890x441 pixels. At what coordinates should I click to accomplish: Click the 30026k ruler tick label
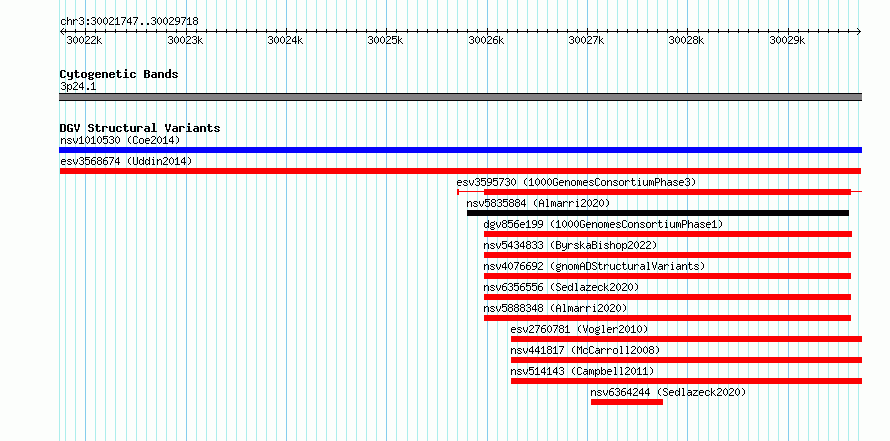pos(486,40)
